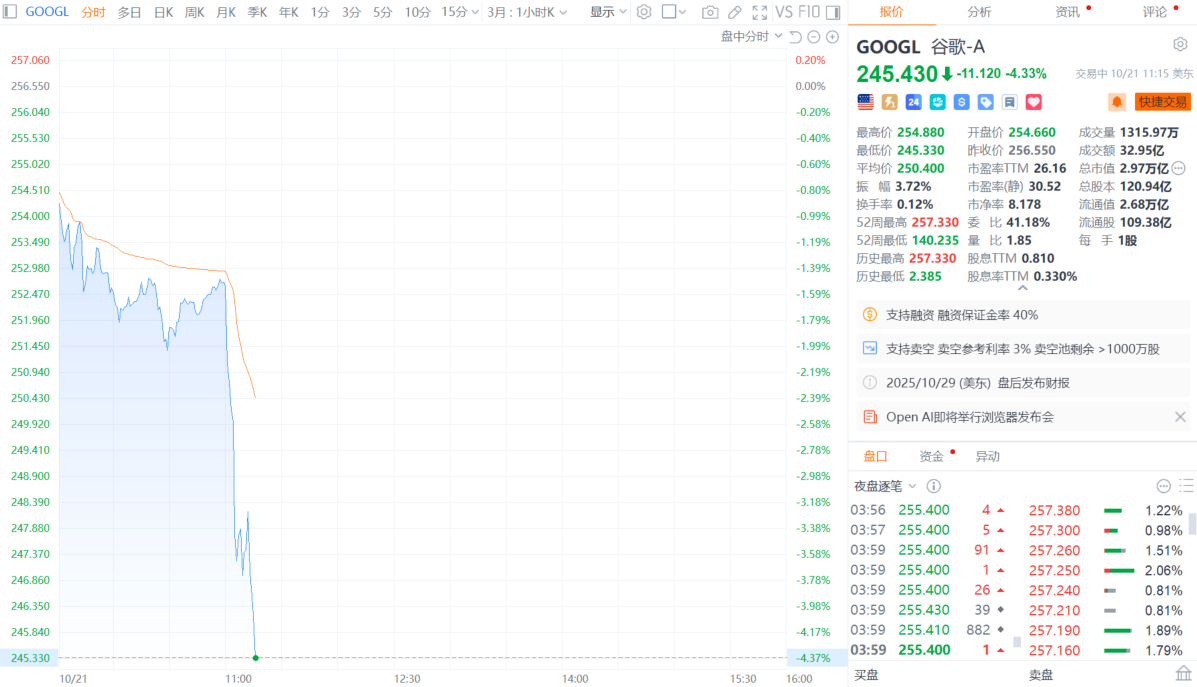Switch to 资金 capital flow tab
Viewport: 1197px width, 687px height.
[x=931, y=456]
